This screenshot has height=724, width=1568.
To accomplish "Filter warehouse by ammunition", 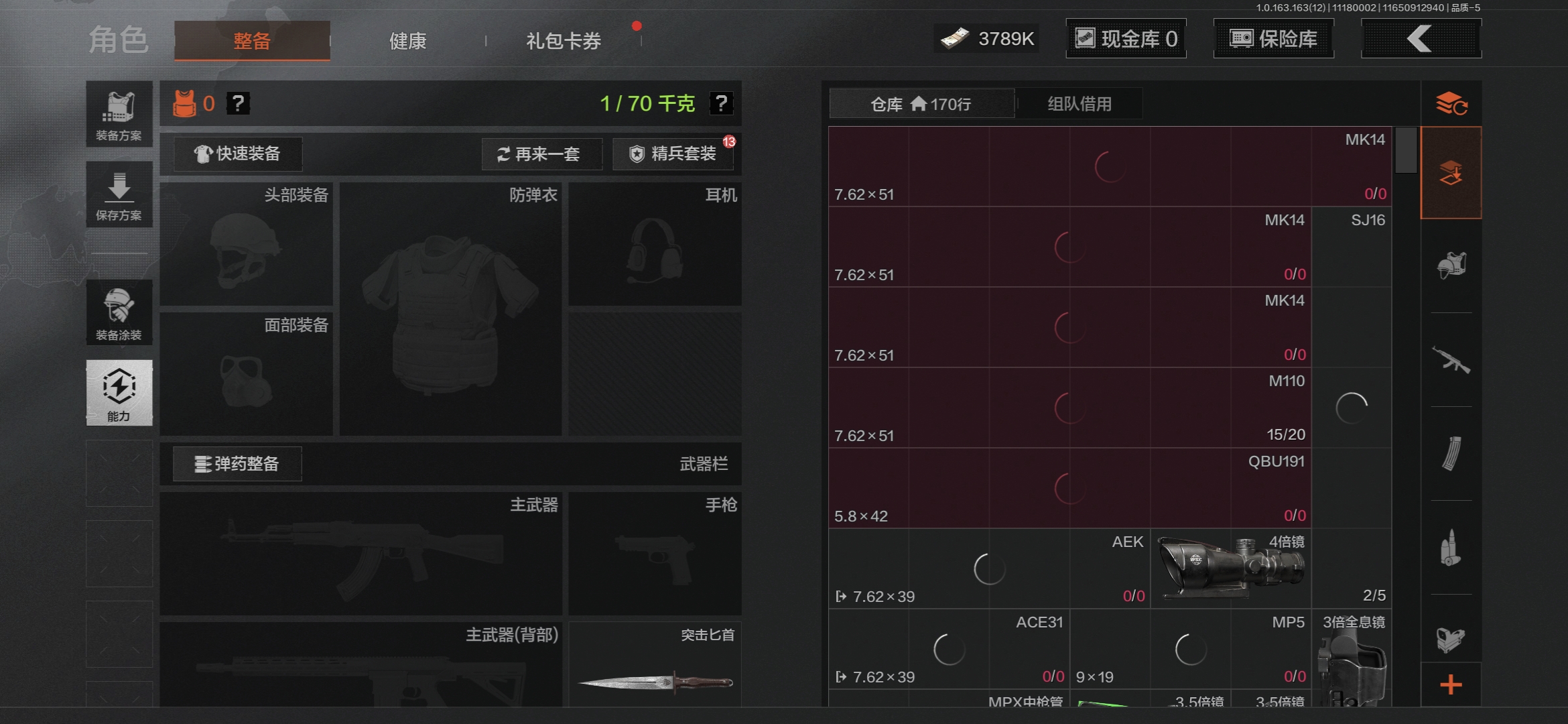I will click(1452, 546).
